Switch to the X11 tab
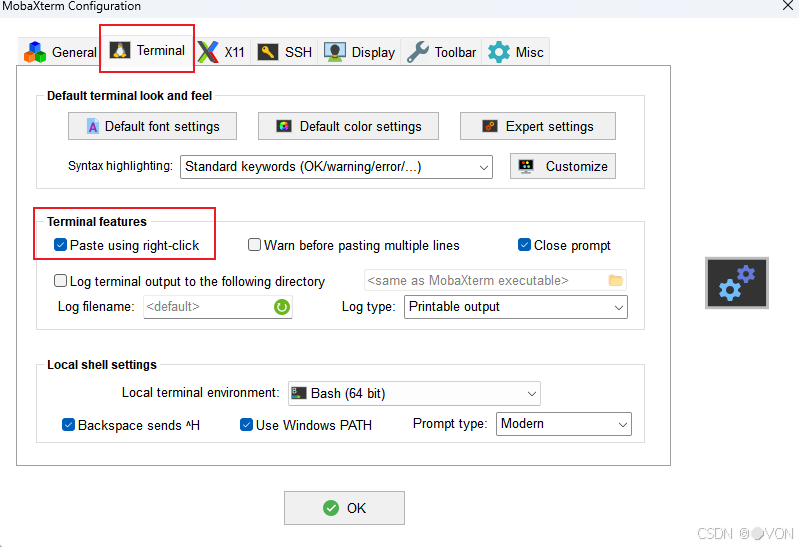The width and height of the screenshot is (799, 547). pos(222,52)
